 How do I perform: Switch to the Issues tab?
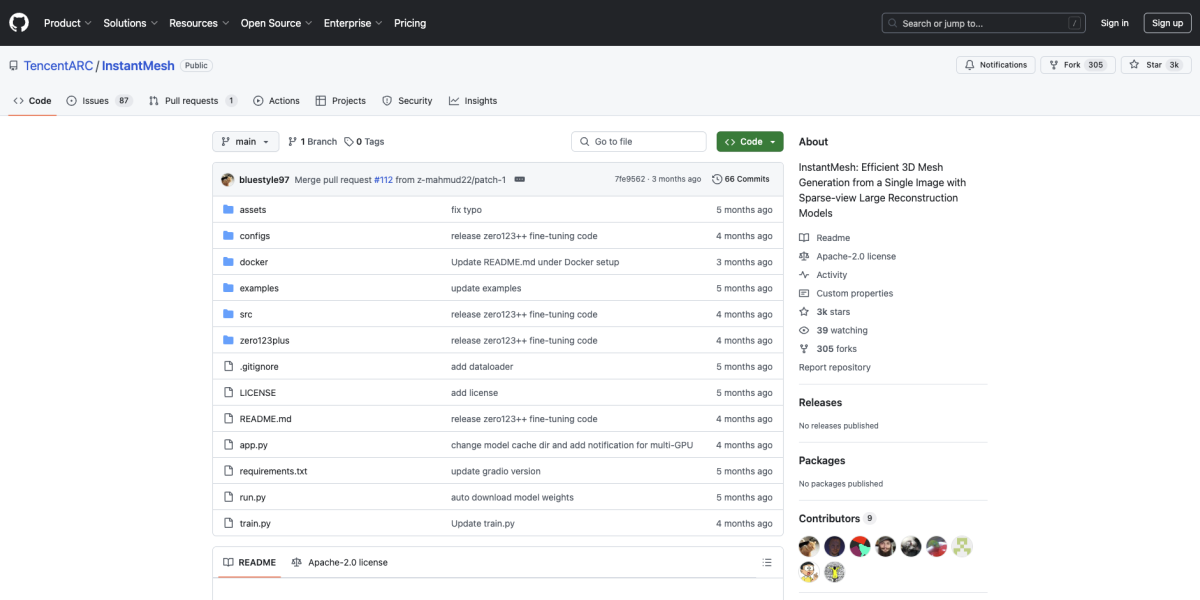pos(99,101)
